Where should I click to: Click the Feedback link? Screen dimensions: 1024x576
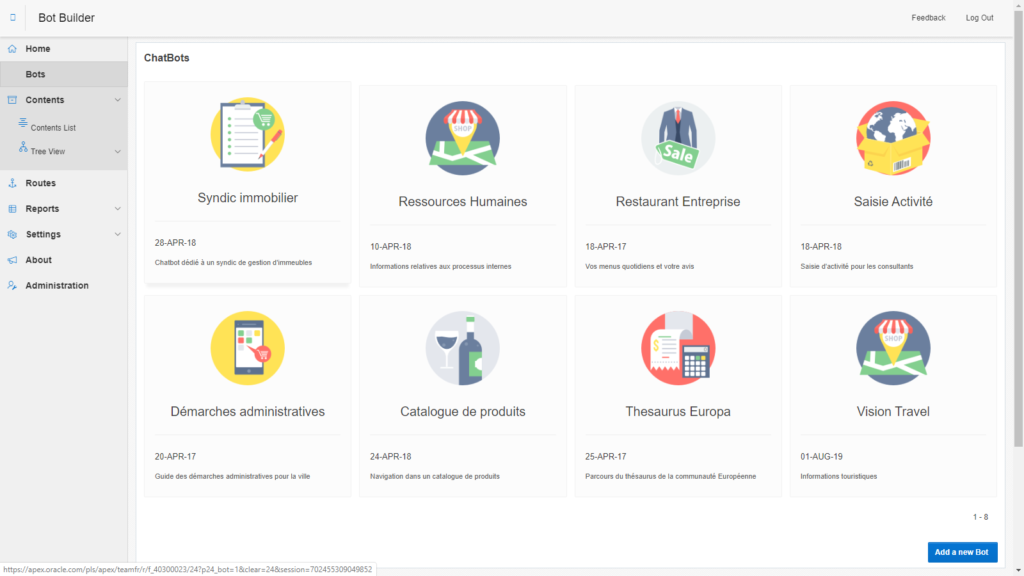[928, 18]
